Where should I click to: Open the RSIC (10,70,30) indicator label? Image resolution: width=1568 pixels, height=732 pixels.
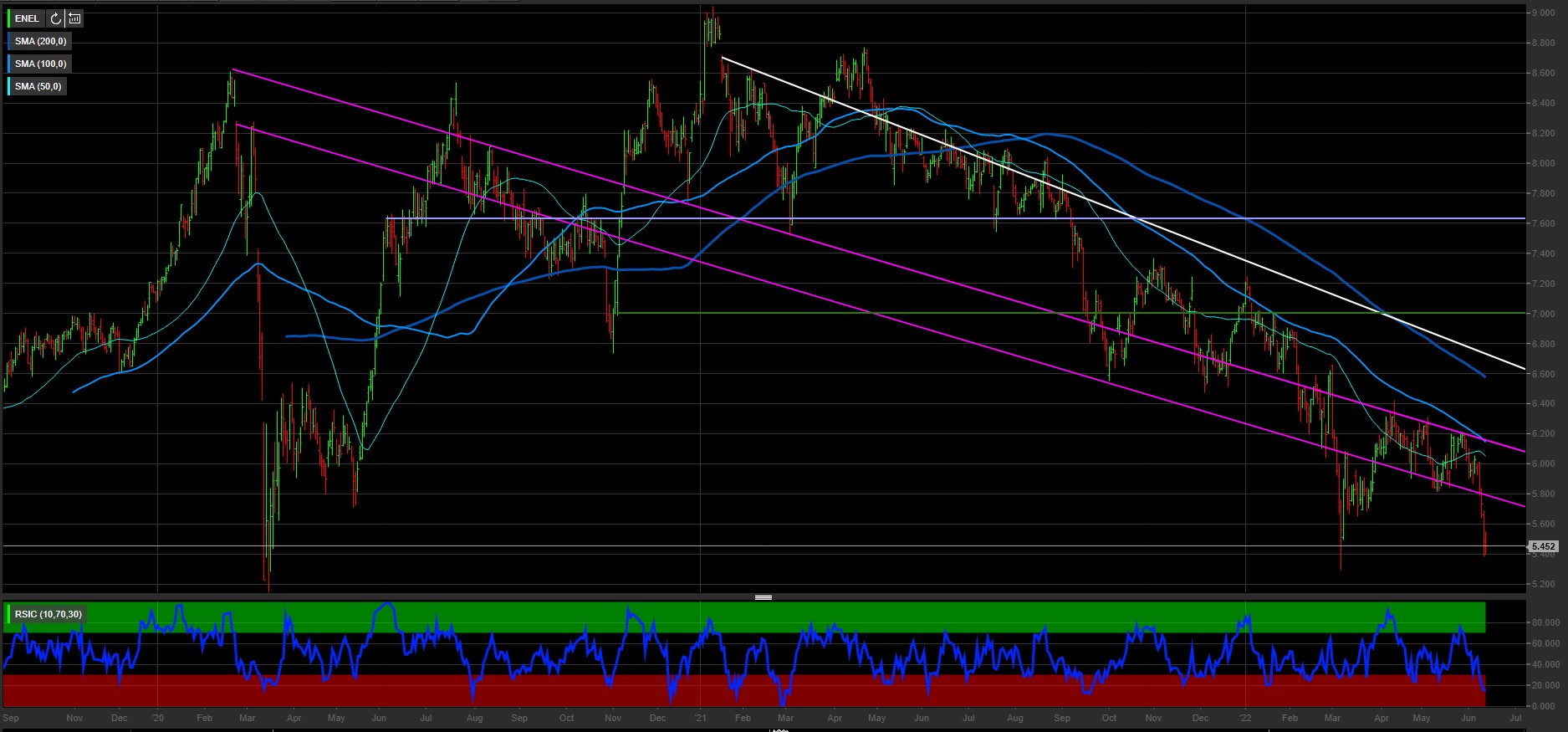[49, 614]
